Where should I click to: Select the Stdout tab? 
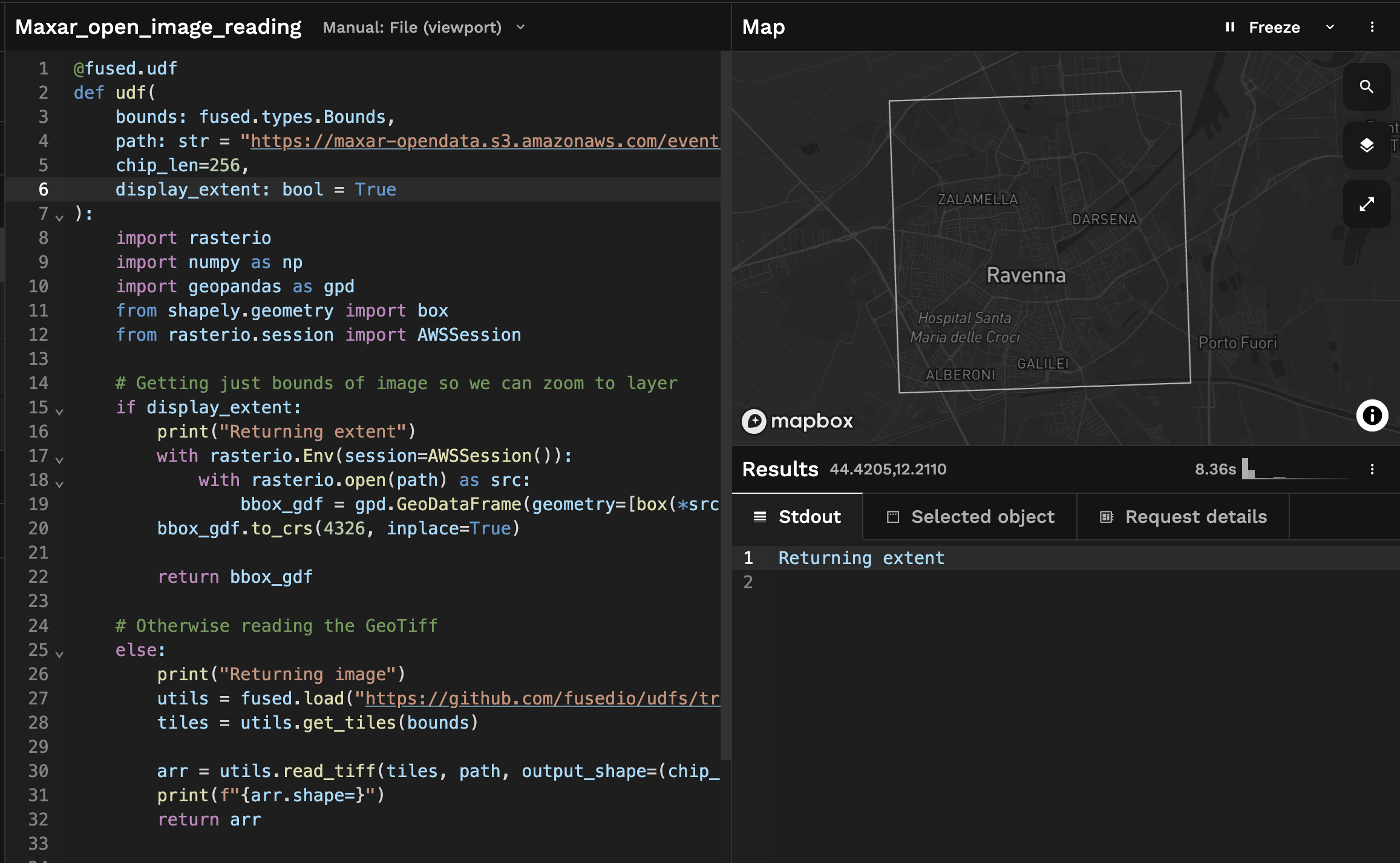coord(797,517)
